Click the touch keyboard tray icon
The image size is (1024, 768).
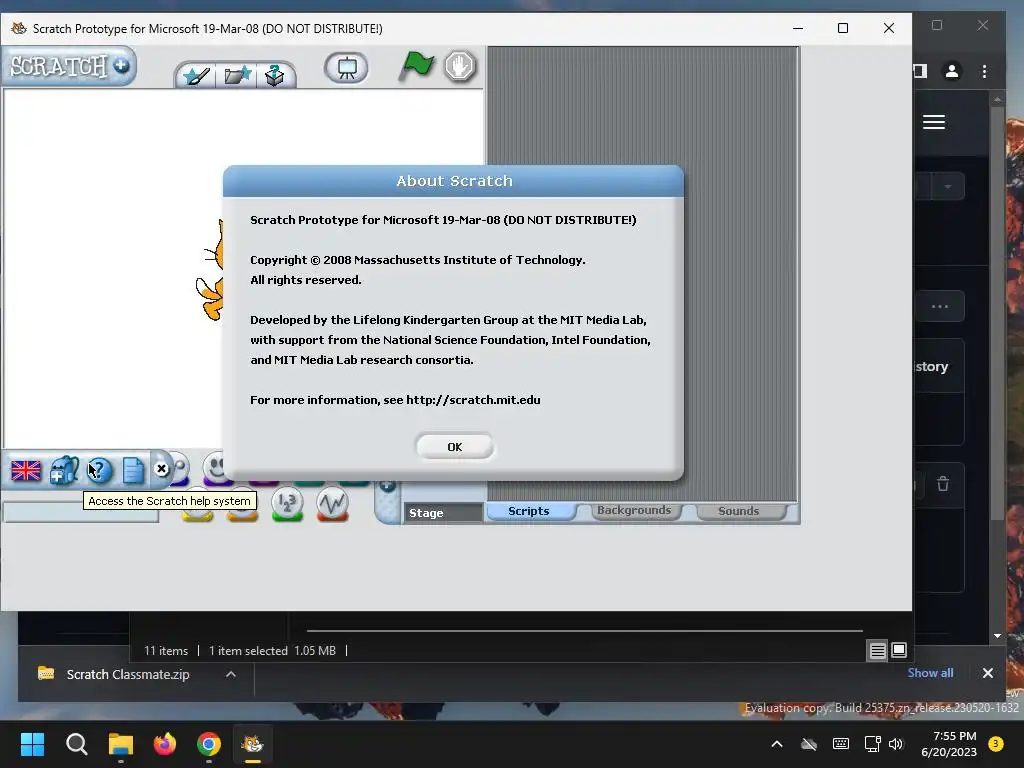tap(841, 744)
